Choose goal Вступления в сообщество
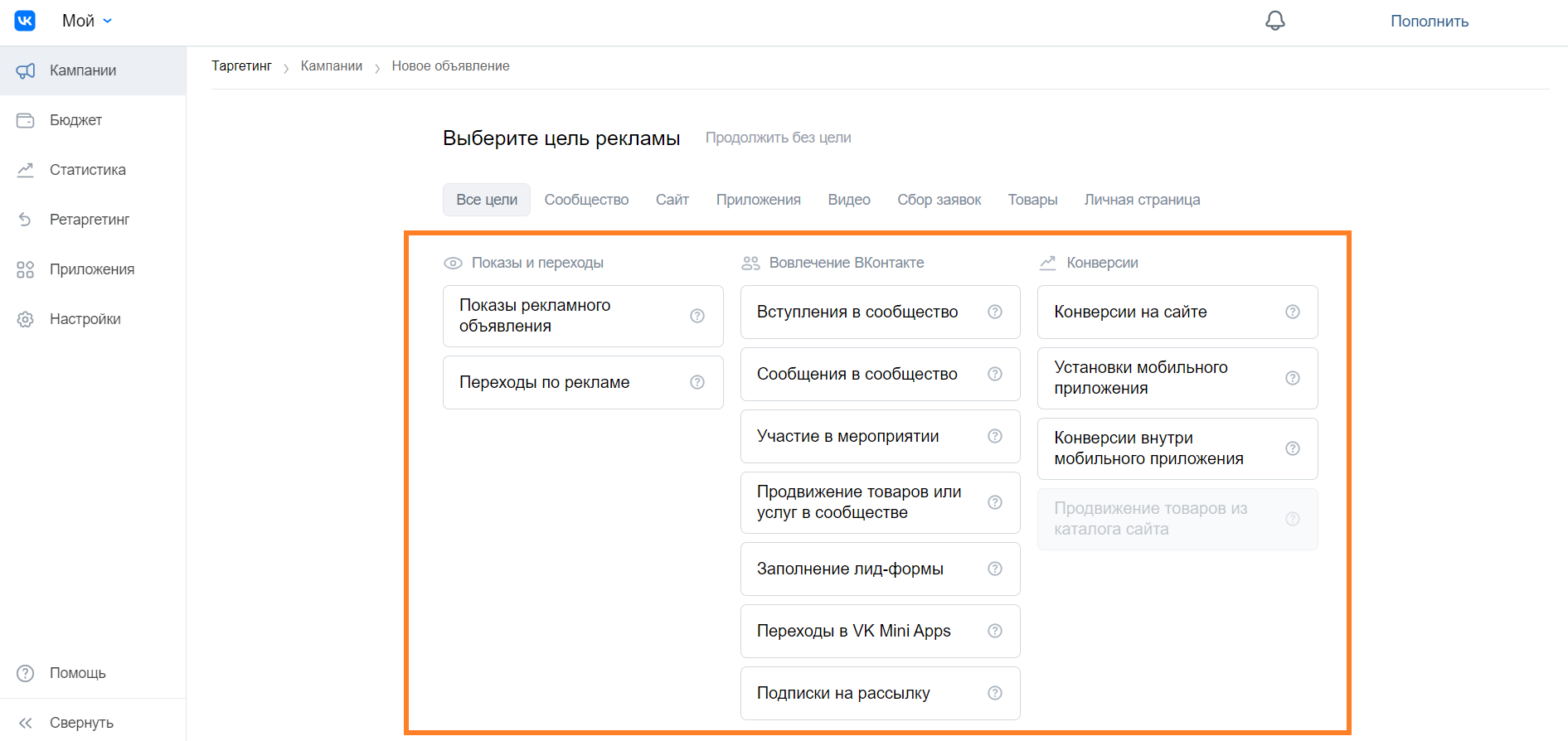The height and width of the screenshot is (741, 1568). (x=880, y=312)
